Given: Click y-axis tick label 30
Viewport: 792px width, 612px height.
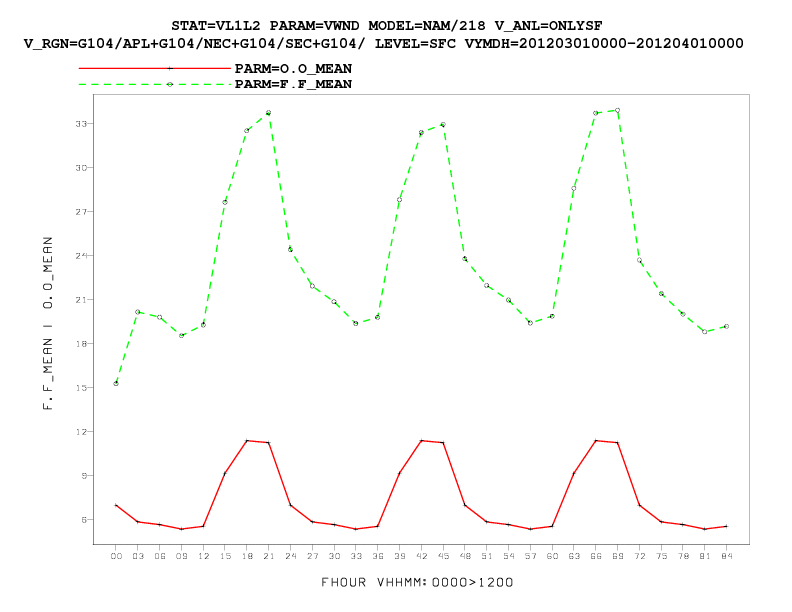Looking at the screenshot, I should click(x=81, y=168).
